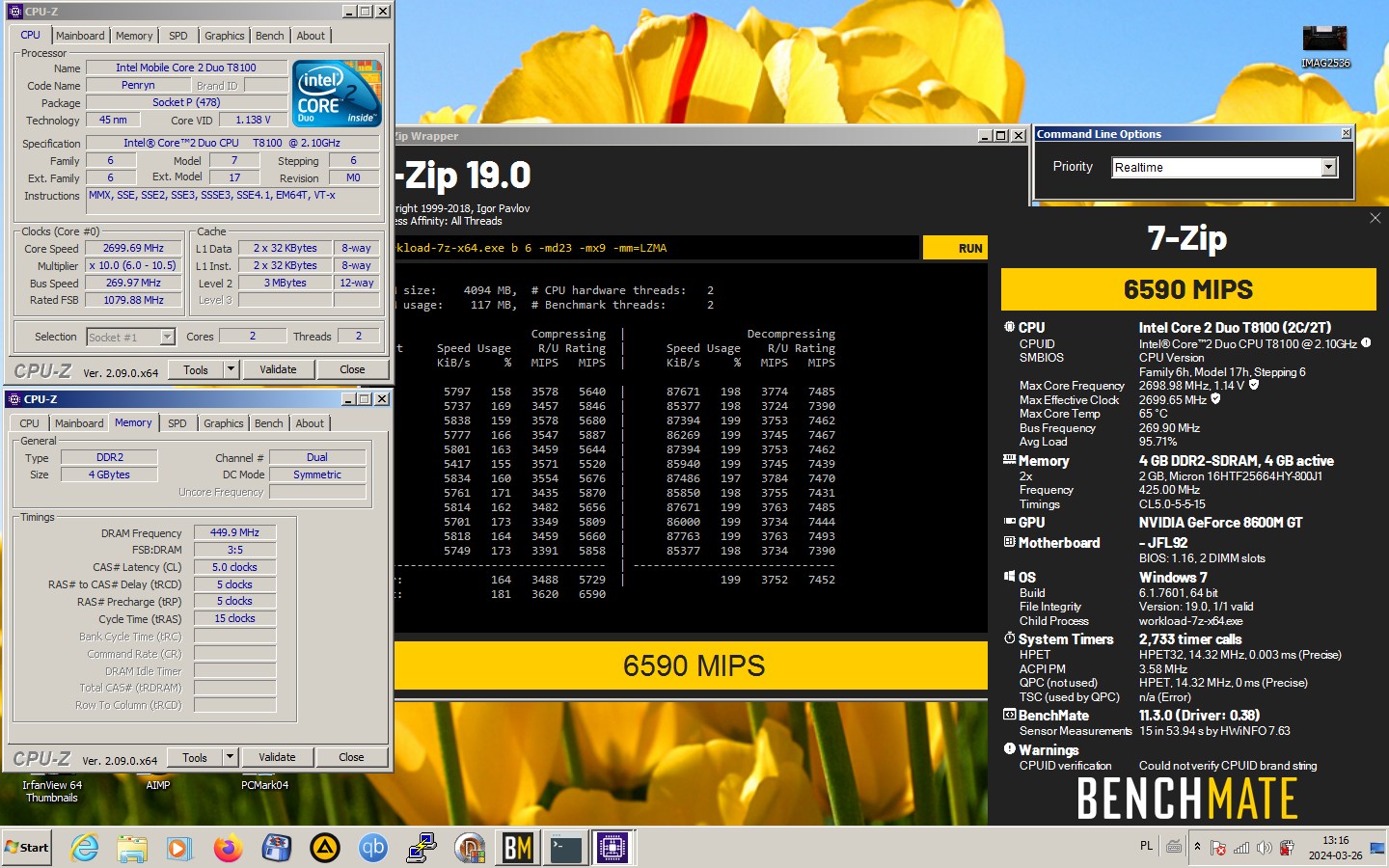Open AIMP player icon in taskbar
This screenshot has height=868, width=1389.
325,848
